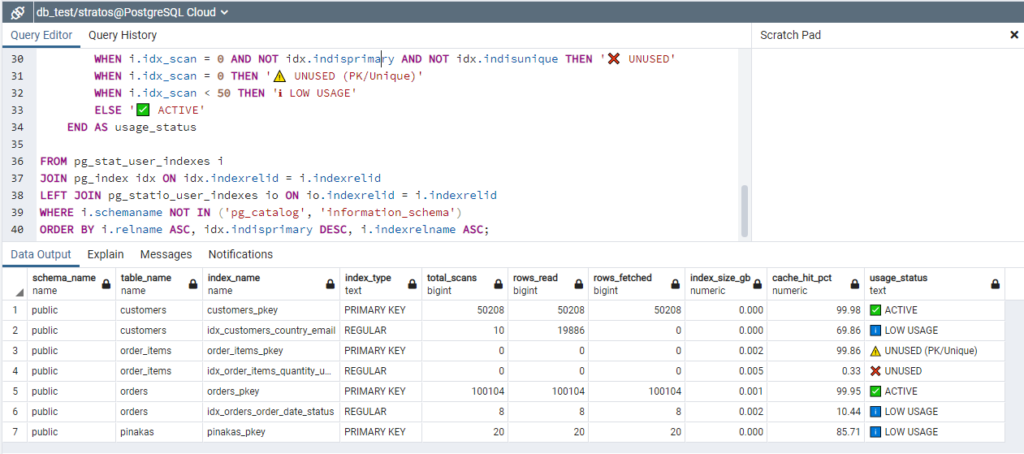Open the db_test/stratos connection dropdown
The width and height of the screenshot is (1024, 454).
tap(133, 12)
